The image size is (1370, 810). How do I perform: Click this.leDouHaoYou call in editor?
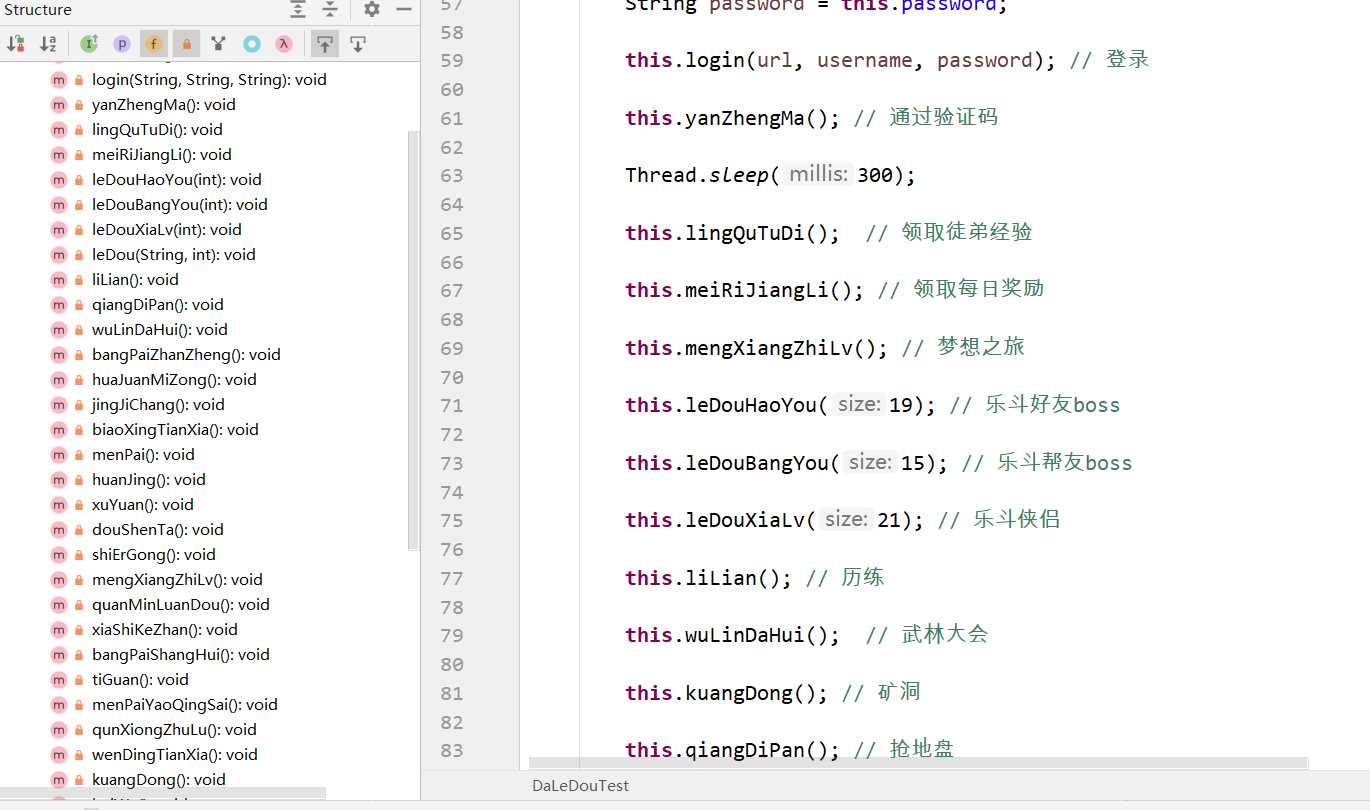coord(781,405)
